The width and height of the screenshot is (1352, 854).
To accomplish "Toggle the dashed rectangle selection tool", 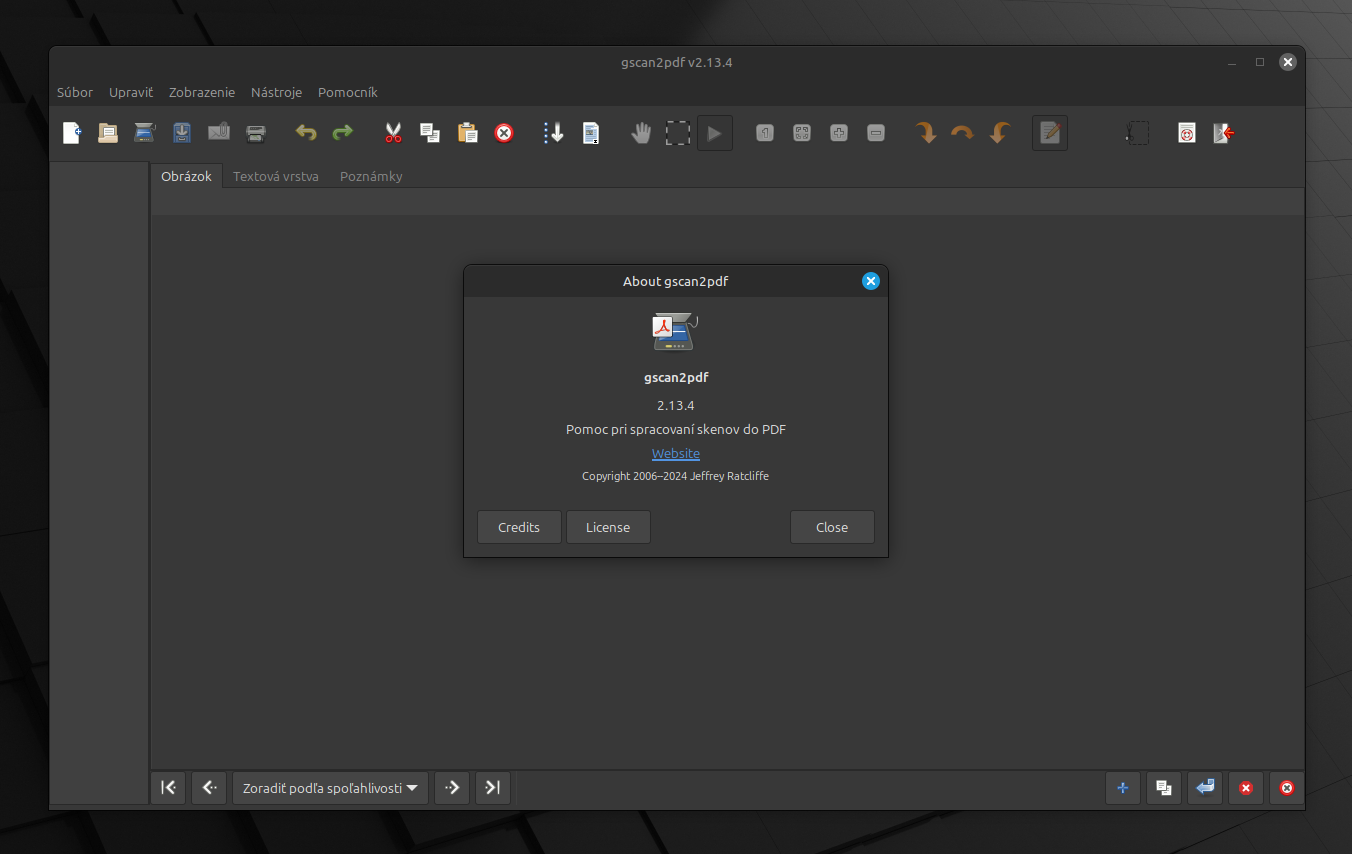I will coord(678,133).
